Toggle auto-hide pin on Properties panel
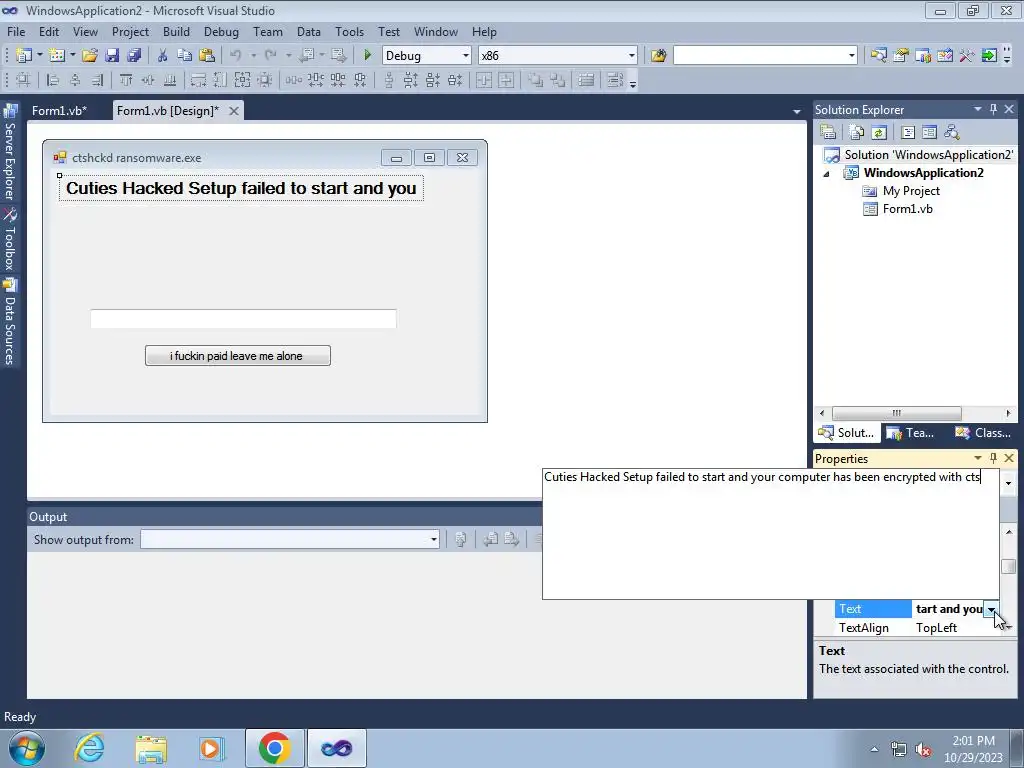Image resolution: width=1024 pixels, height=768 pixels. pyautogui.click(x=993, y=458)
